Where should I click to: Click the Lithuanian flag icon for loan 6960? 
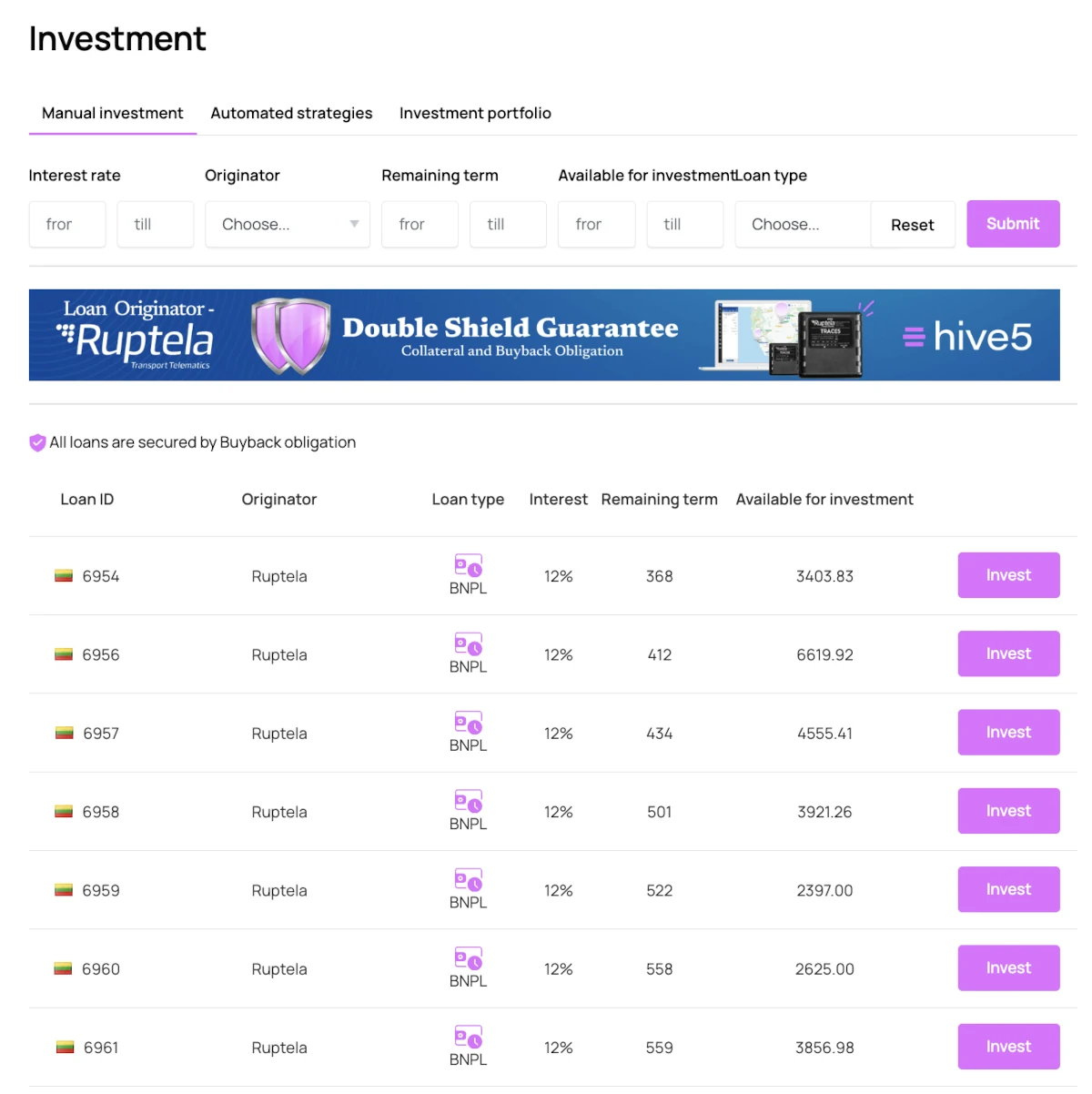pyautogui.click(x=63, y=968)
